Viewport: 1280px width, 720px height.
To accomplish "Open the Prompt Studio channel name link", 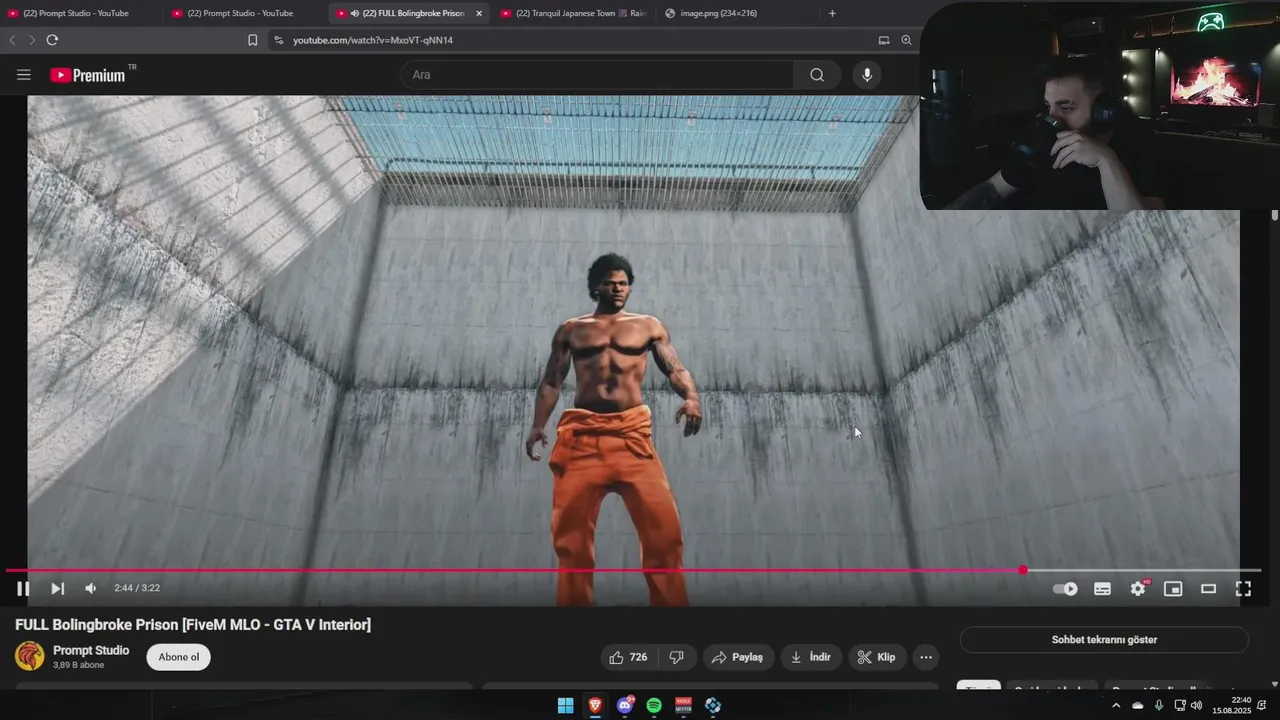I will click(x=91, y=650).
